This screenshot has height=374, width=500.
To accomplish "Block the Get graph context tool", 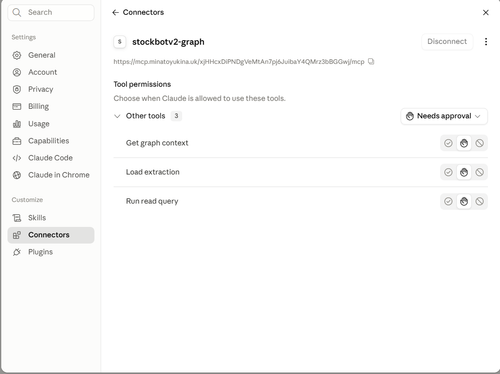I will point(479,143).
